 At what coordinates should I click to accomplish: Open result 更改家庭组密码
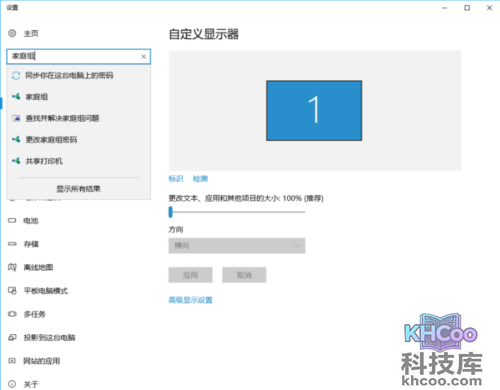51,140
